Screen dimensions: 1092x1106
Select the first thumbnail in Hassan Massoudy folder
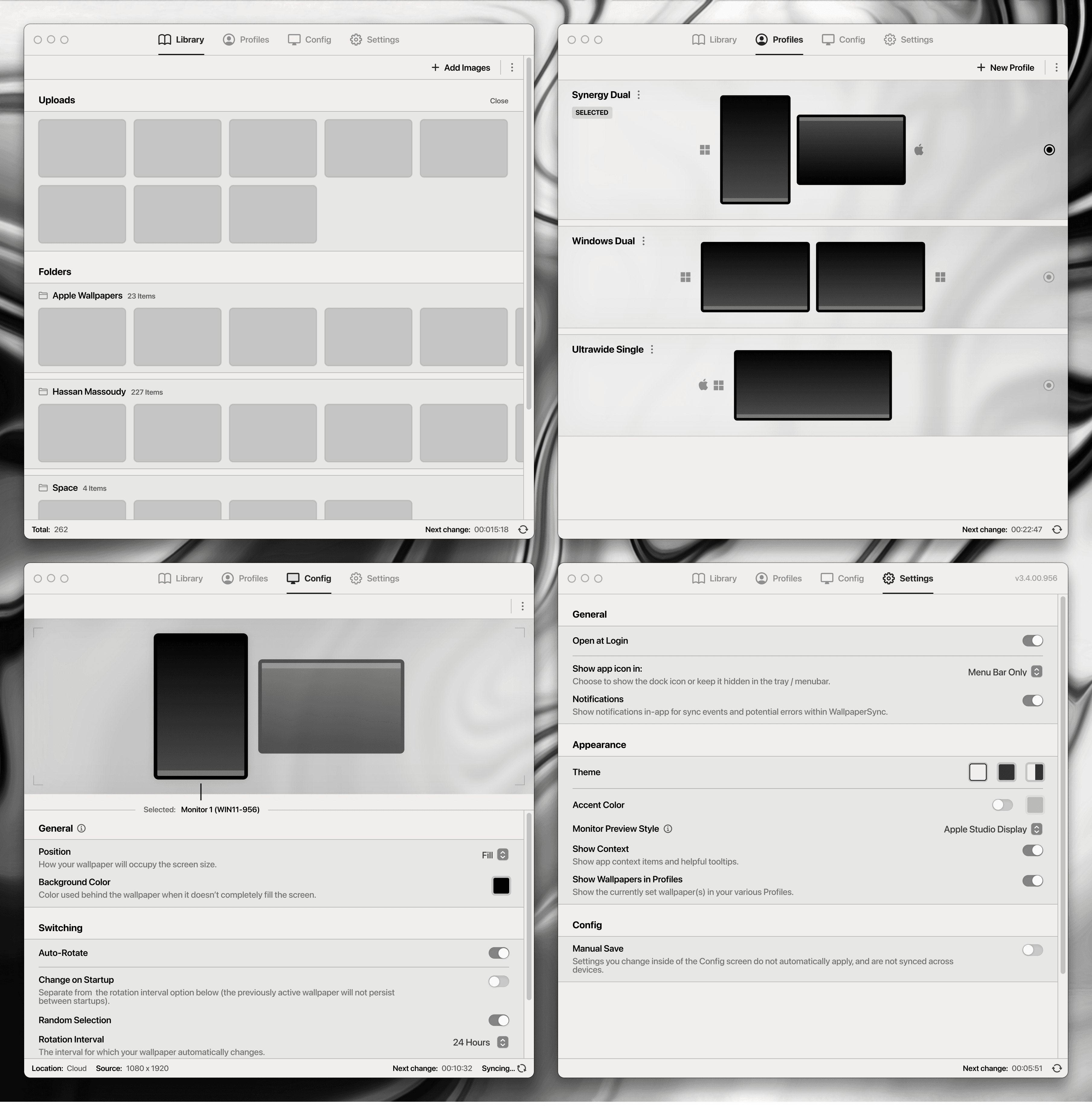tap(82, 433)
